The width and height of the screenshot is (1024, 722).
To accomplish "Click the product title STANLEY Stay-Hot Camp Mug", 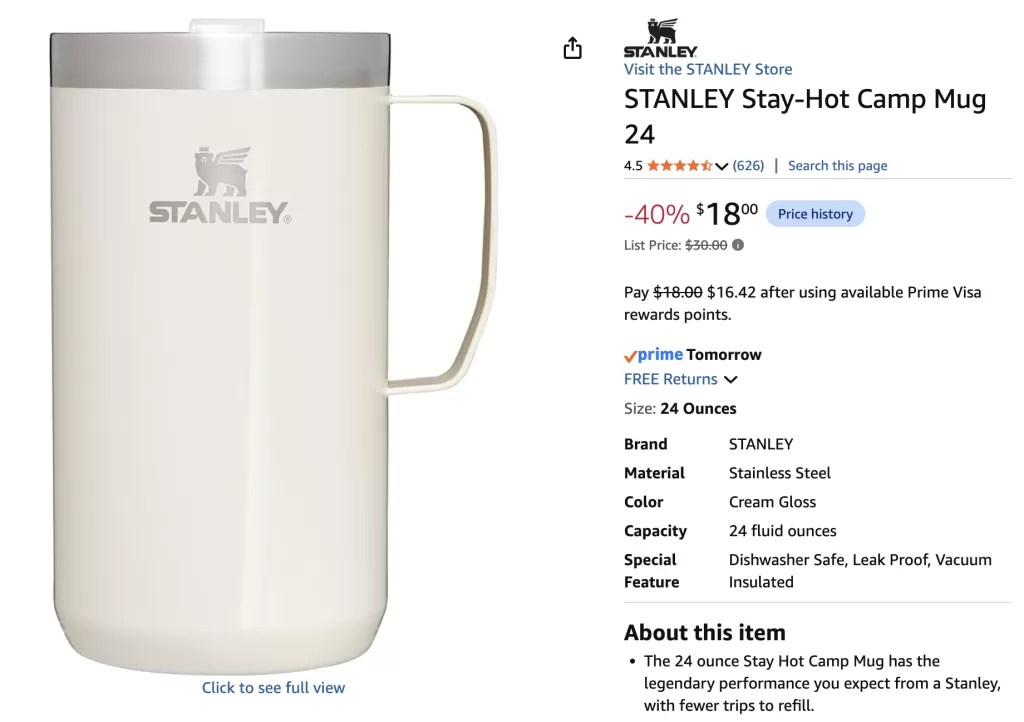I will point(805,116).
